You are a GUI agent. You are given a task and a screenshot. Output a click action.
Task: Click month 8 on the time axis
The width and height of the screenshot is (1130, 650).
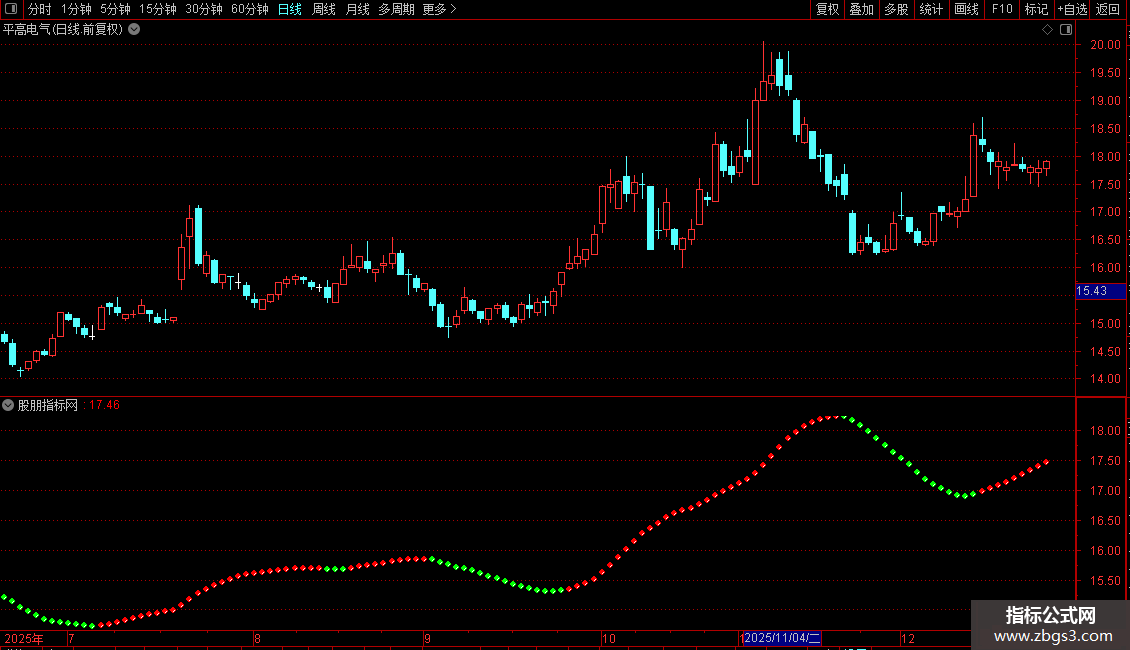(x=257, y=638)
